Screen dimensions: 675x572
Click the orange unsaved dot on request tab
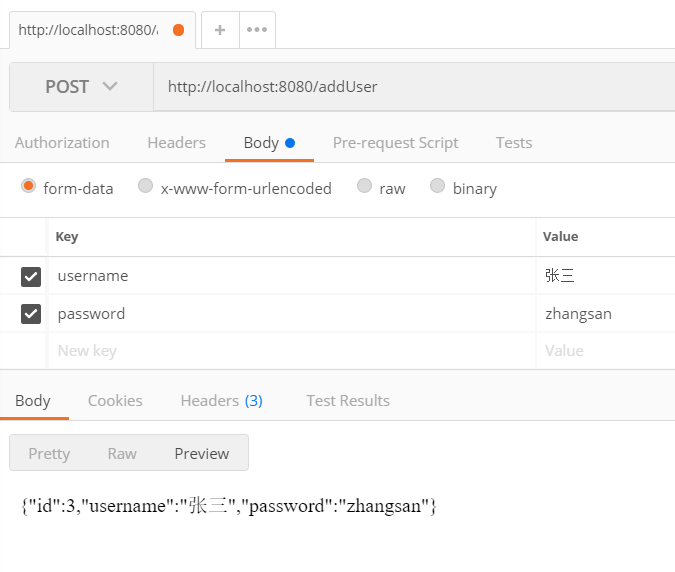178,30
